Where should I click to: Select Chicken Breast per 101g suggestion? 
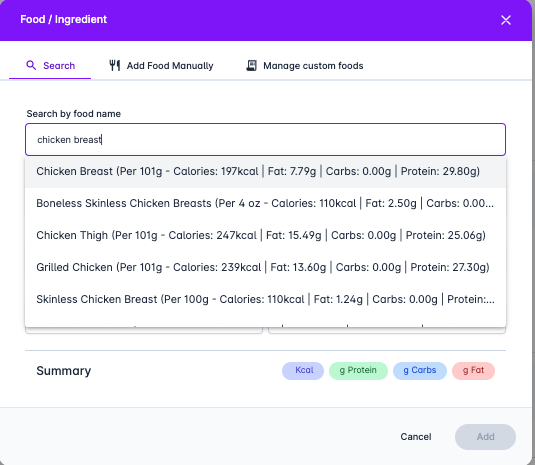click(265, 171)
